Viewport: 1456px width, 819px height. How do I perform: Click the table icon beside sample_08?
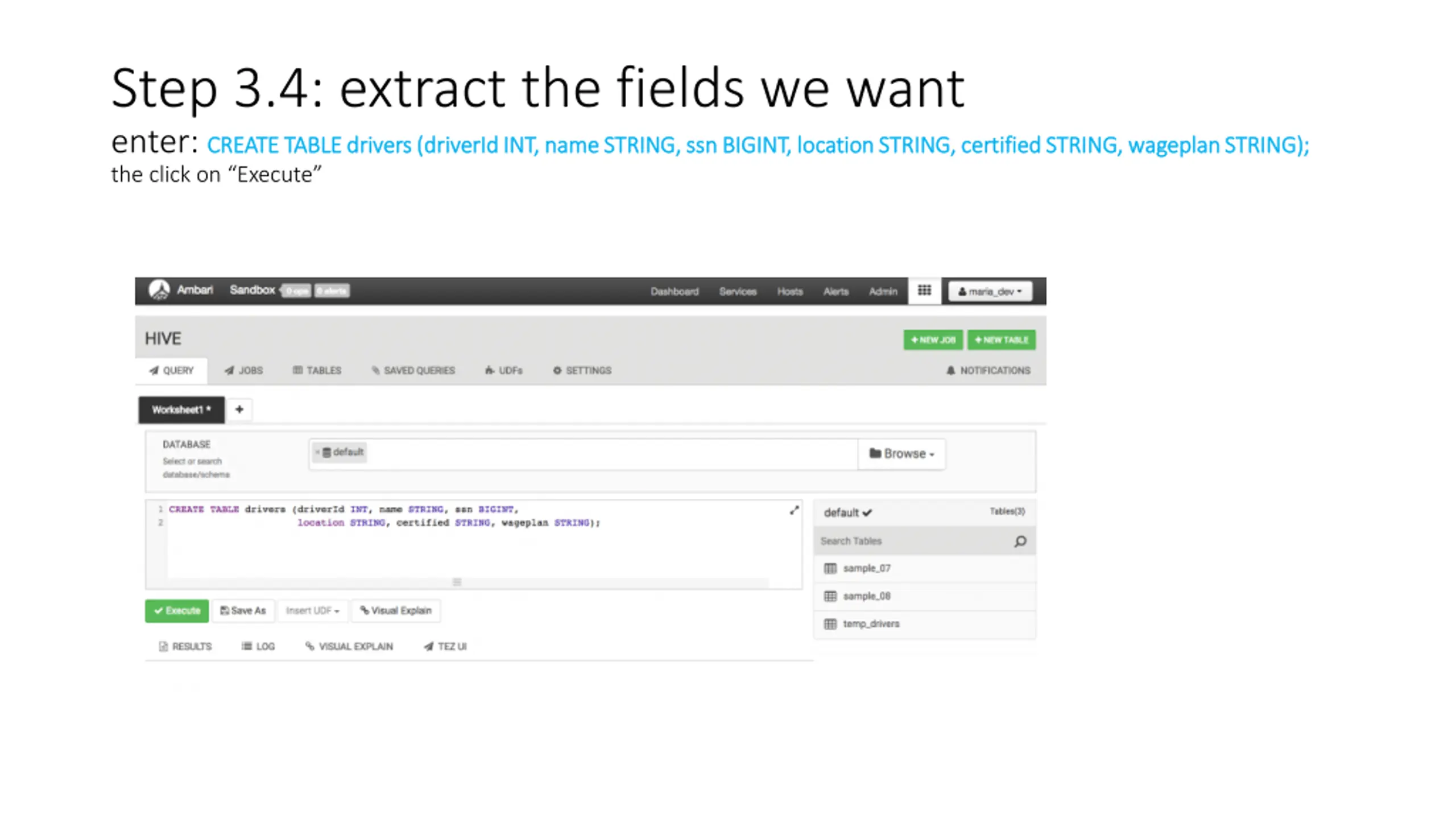coord(830,596)
